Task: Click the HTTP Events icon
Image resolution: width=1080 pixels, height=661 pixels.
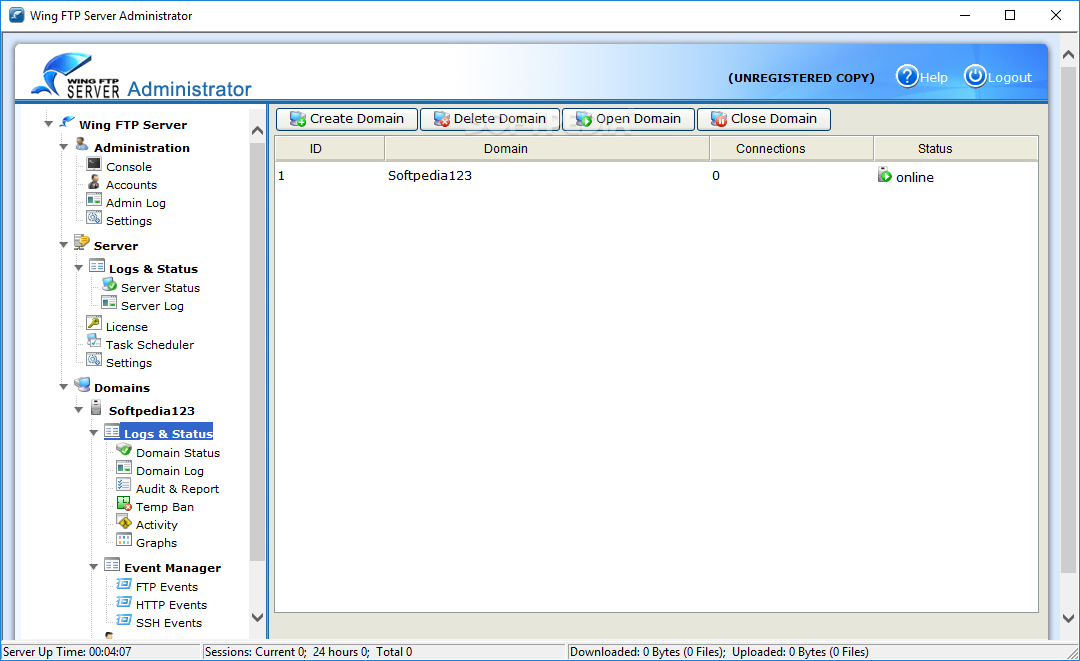Action: pos(124,602)
